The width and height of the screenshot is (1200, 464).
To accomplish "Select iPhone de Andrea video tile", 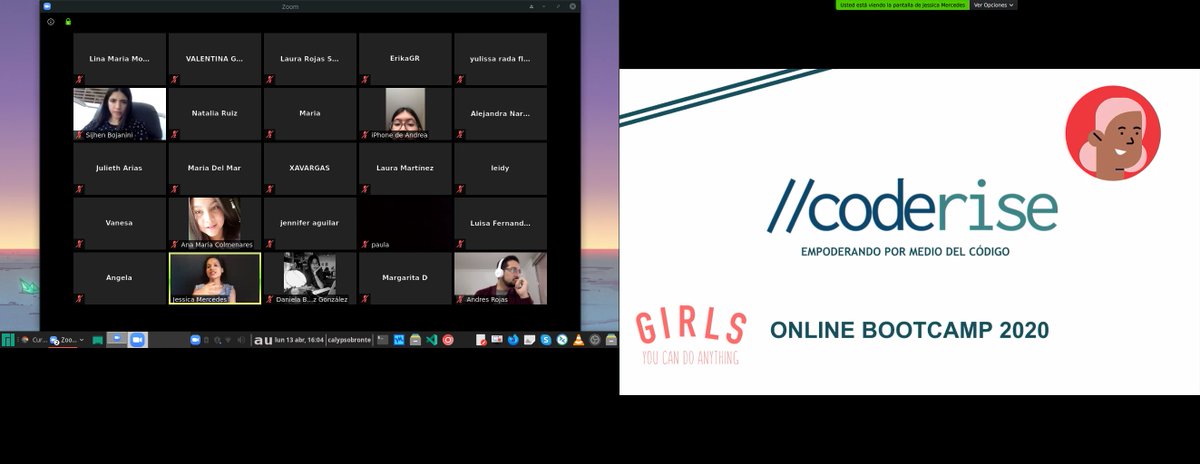I will (x=405, y=114).
